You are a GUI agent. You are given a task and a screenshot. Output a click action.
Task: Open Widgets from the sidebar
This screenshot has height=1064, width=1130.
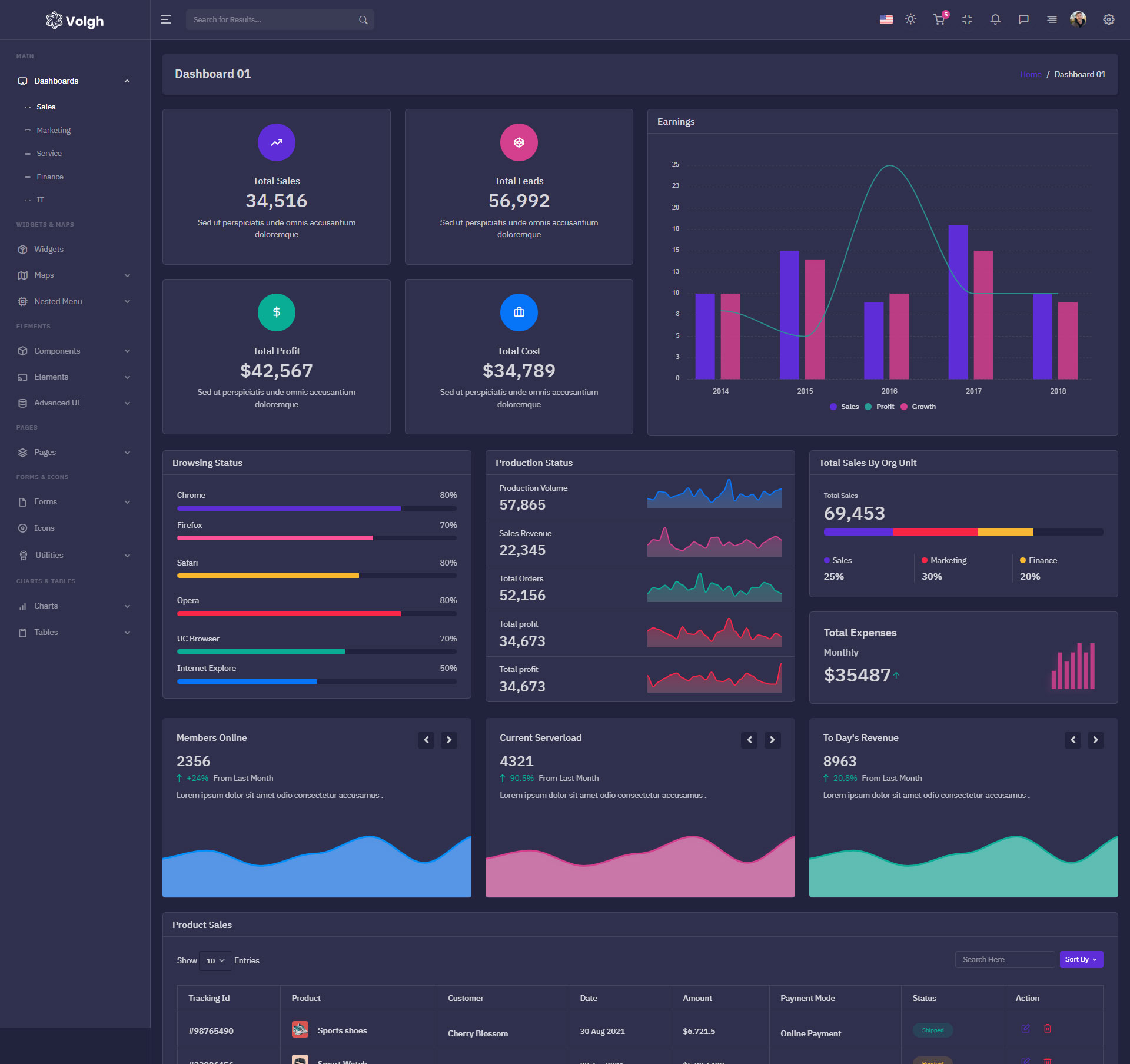[49, 250]
